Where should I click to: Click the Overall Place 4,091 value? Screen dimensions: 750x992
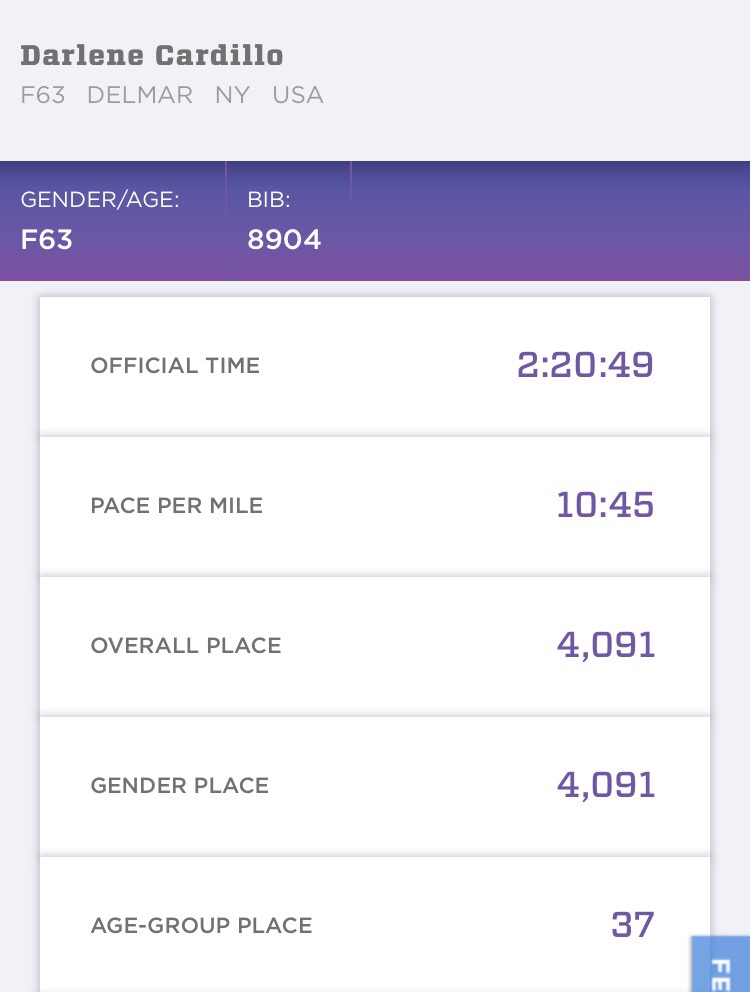click(606, 645)
